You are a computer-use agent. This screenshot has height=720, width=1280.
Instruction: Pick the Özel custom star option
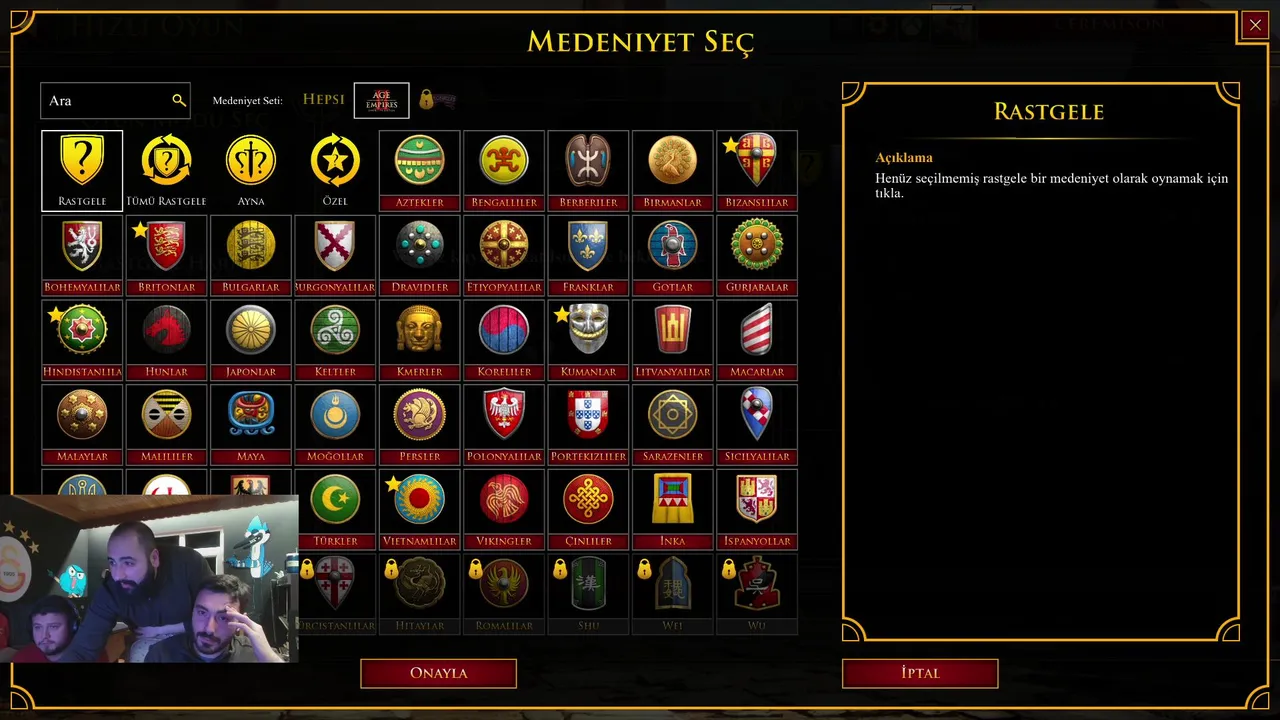335,170
